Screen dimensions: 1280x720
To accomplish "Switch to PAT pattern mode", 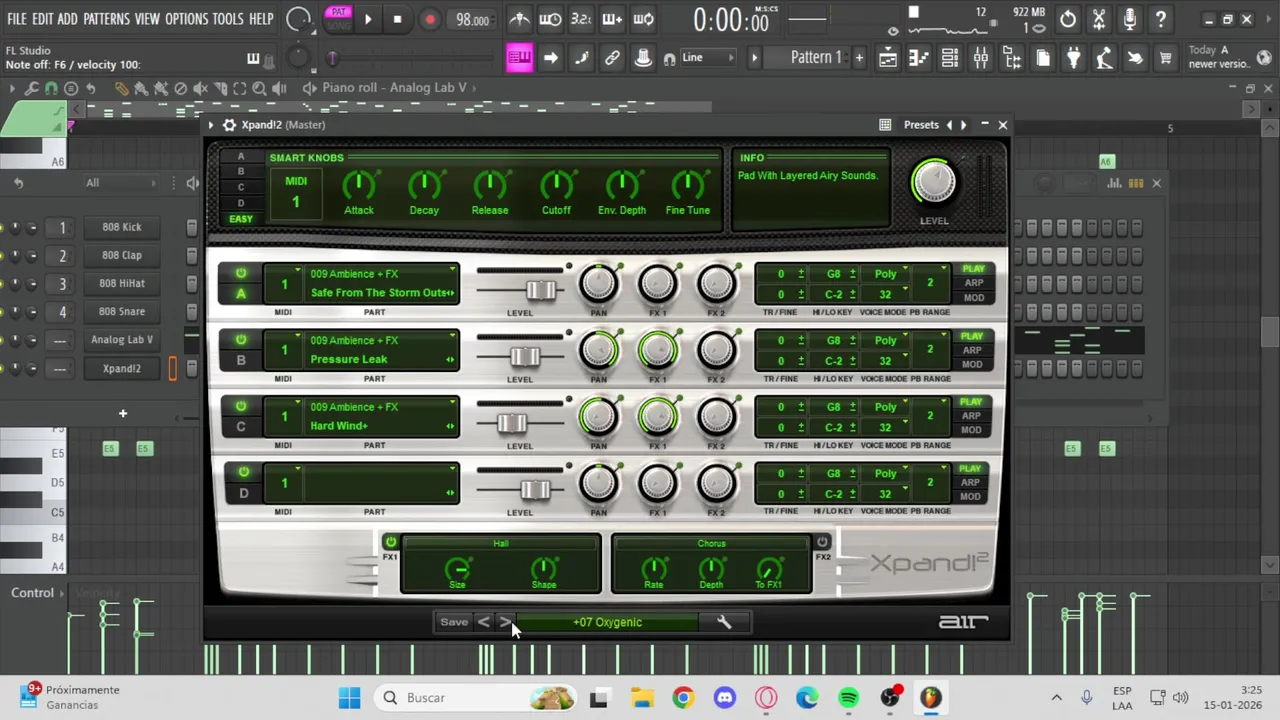I will (x=338, y=12).
